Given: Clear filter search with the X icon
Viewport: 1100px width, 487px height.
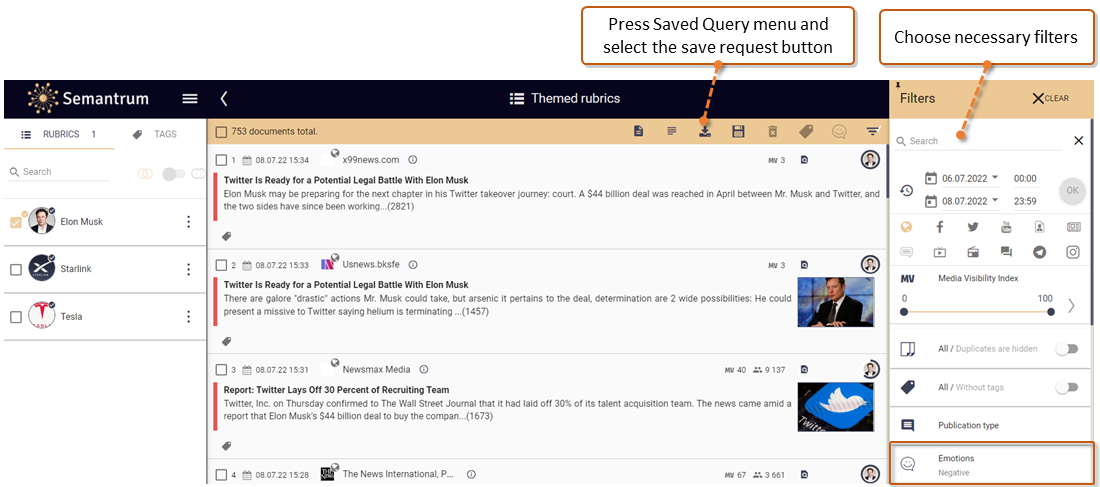Looking at the screenshot, I should [x=1079, y=141].
